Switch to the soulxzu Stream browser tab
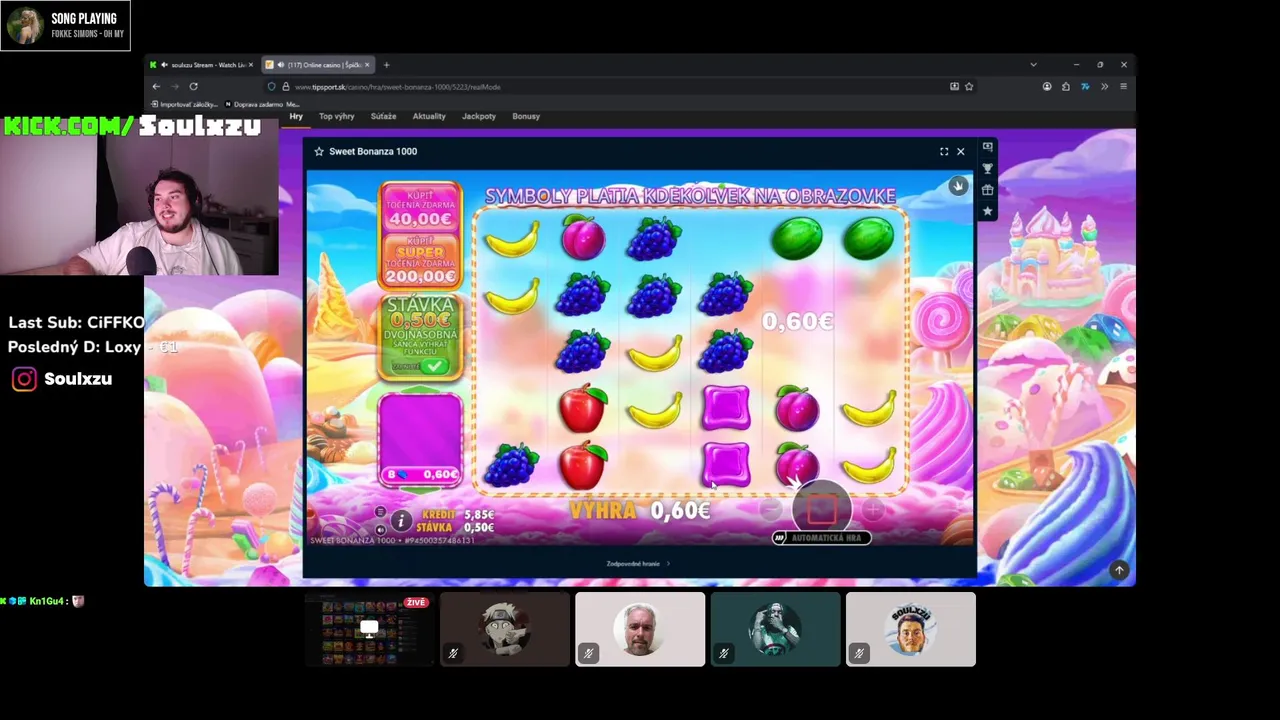 pos(203,65)
